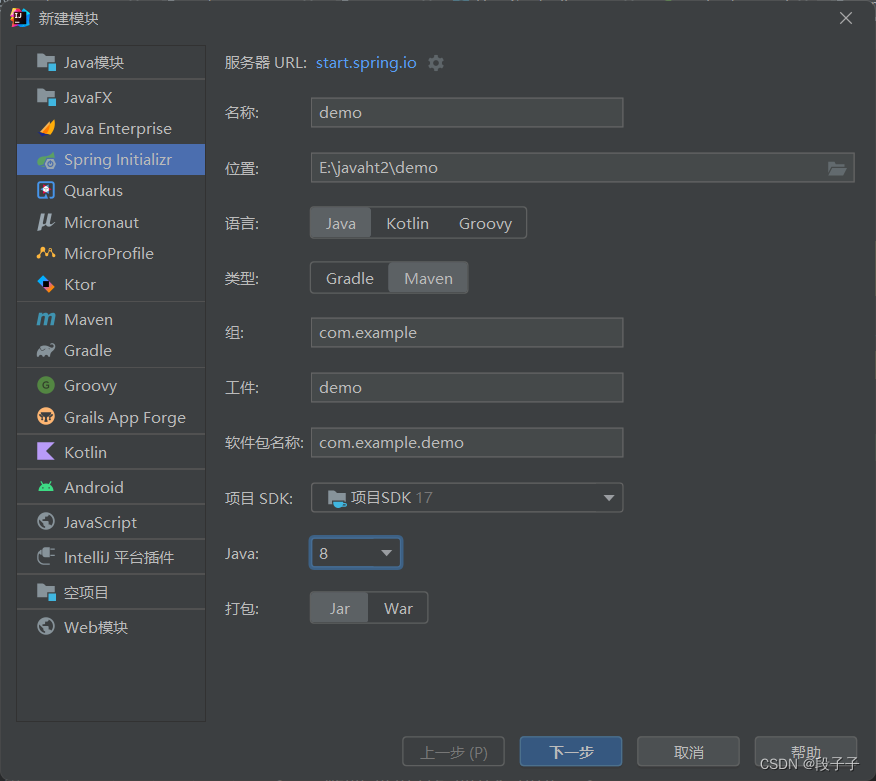Focus the 工件 field containing demo

(467, 387)
